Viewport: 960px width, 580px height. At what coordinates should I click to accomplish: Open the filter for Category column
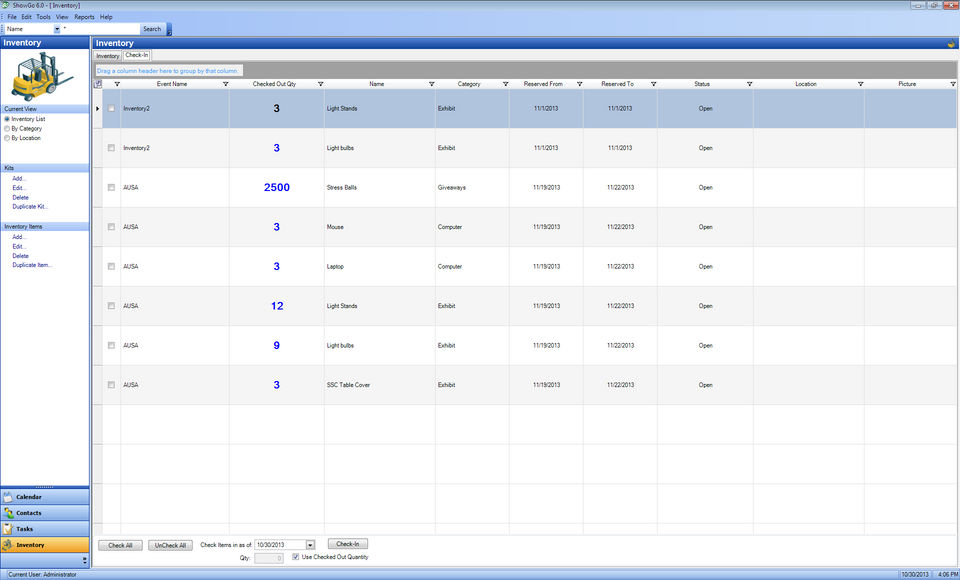tap(505, 84)
